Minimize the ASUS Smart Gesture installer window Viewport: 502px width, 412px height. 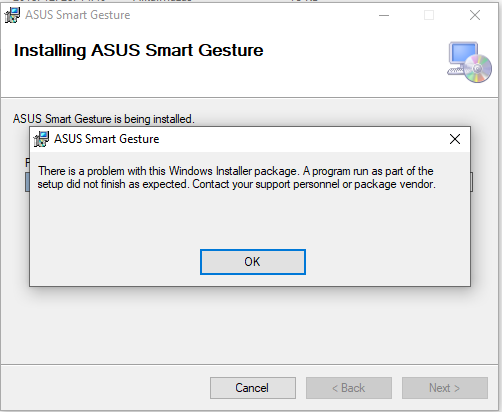click(384, 15)
